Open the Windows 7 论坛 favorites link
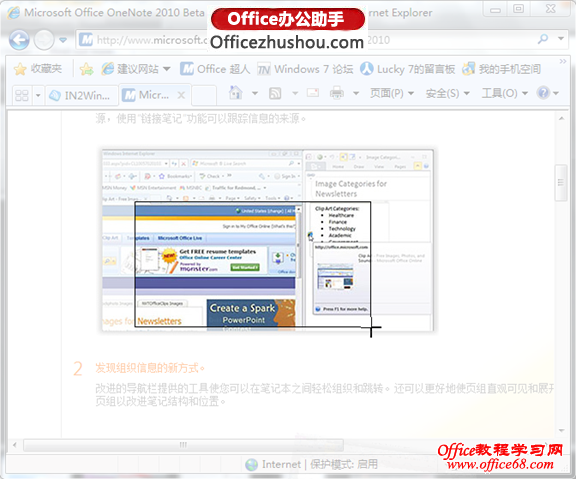The width and height of the screenshot is (576, 479). pos(305,69)
